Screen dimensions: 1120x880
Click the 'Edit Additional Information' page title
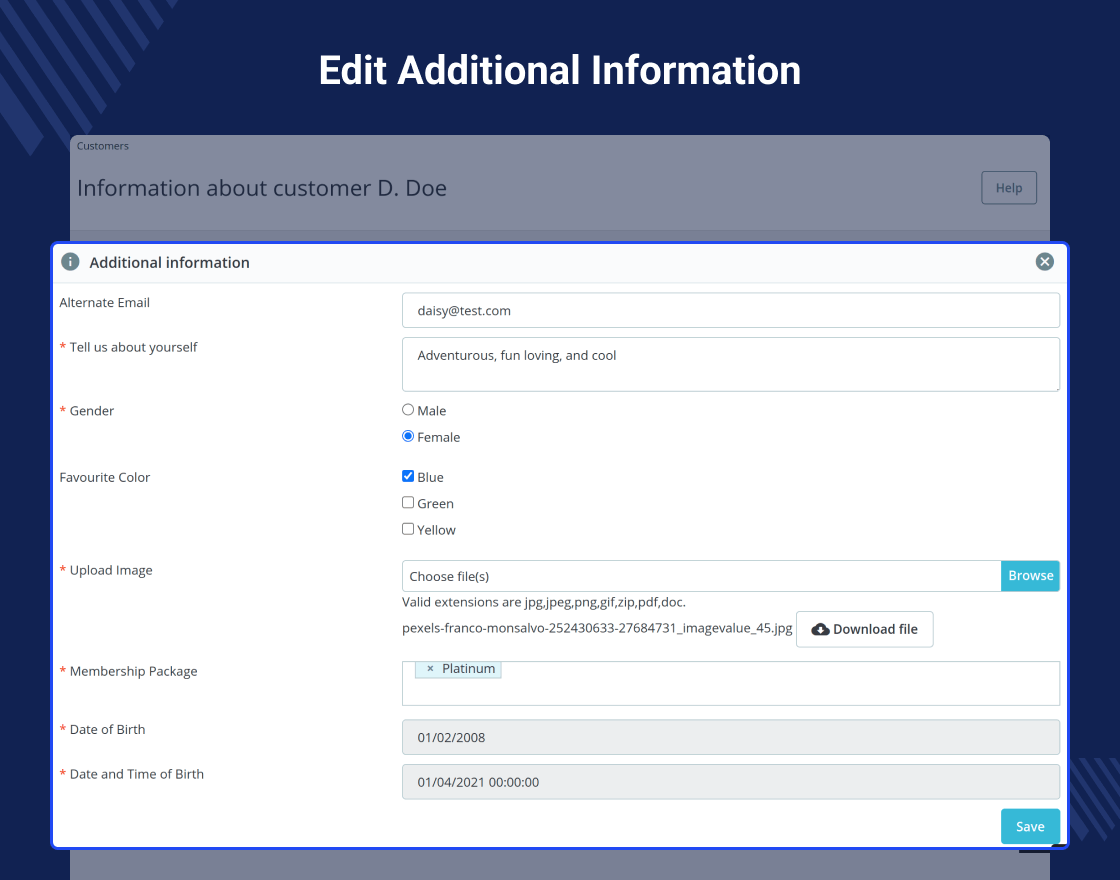559,70
